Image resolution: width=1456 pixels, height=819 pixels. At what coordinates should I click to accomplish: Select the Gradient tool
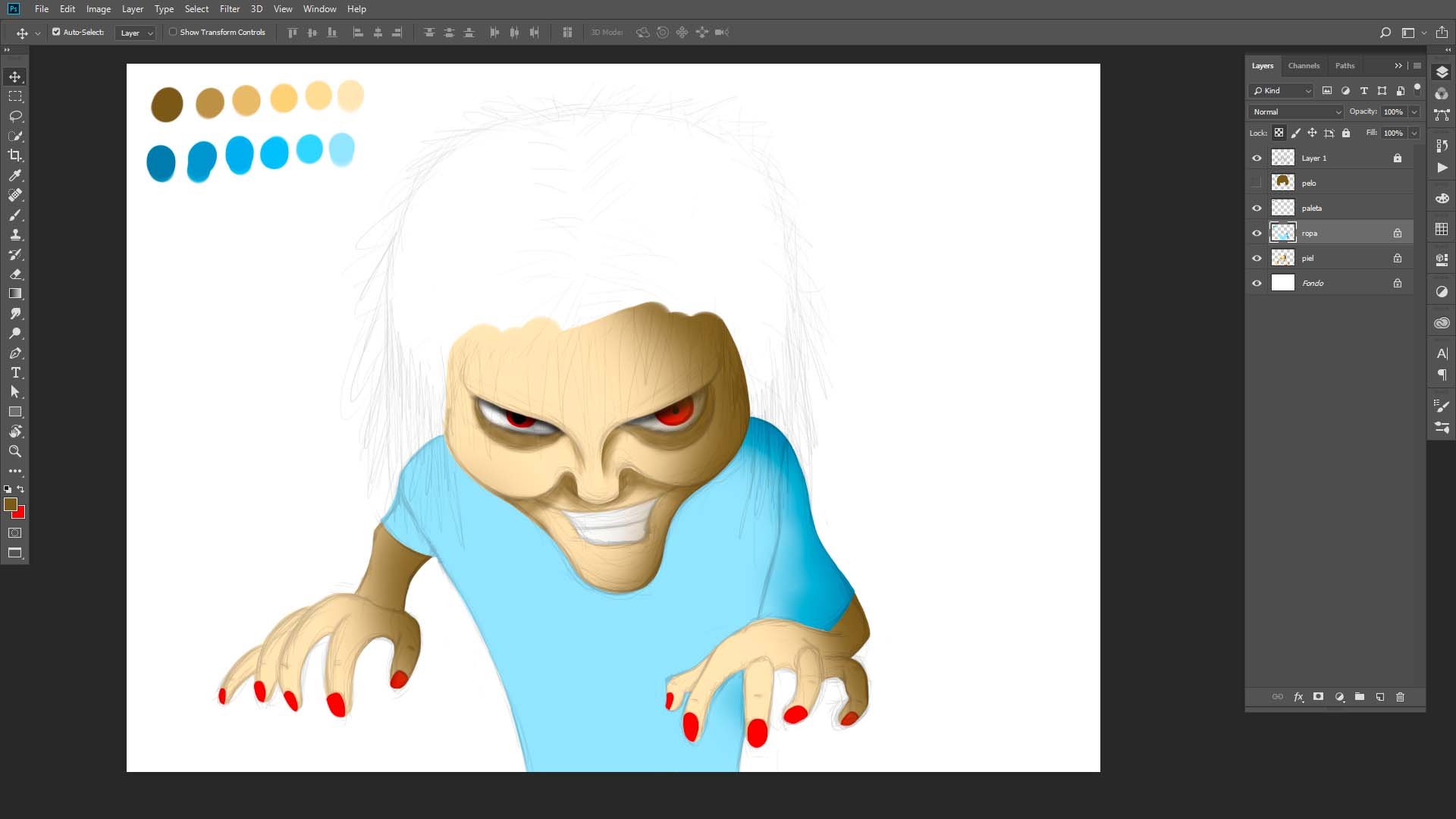click(x=15, y=293)
